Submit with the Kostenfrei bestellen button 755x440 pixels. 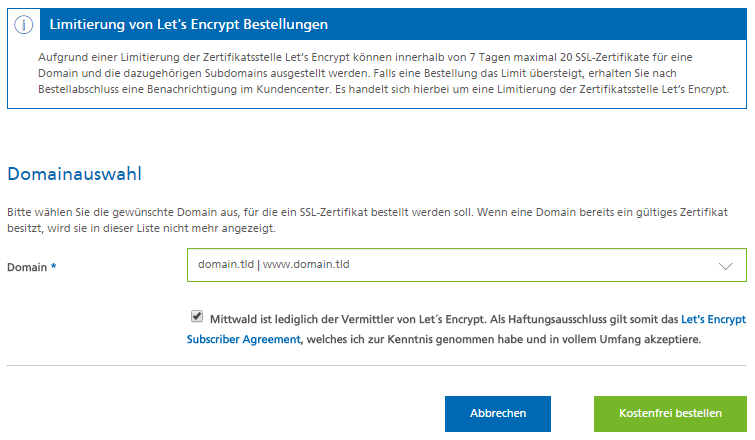[670, 414]
